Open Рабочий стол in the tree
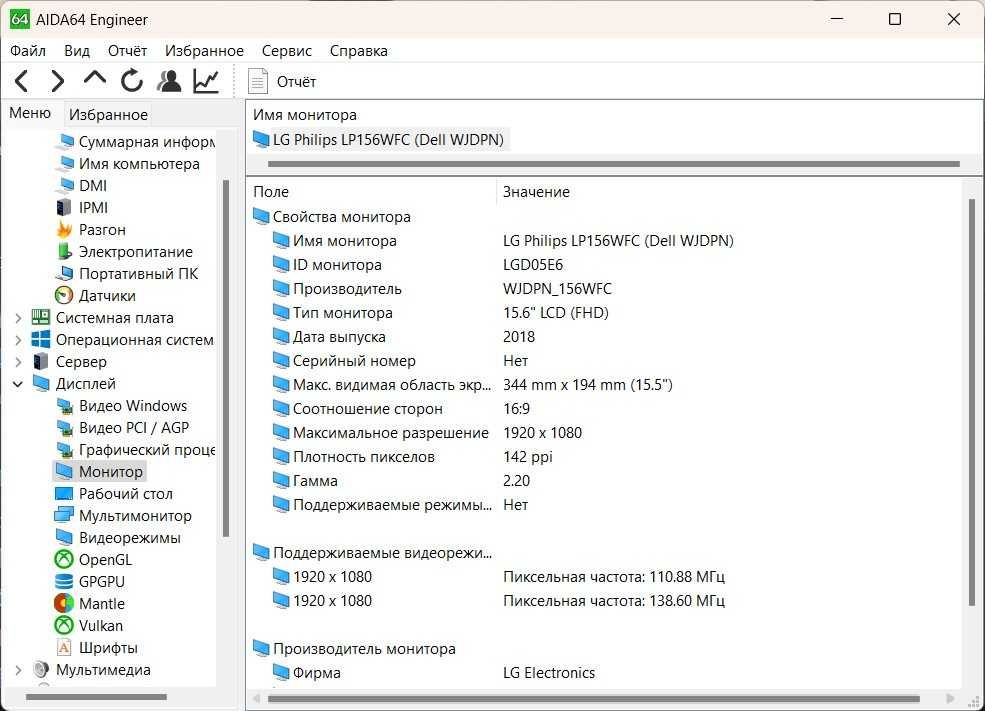Screen dimensions: 985x711 114,494
